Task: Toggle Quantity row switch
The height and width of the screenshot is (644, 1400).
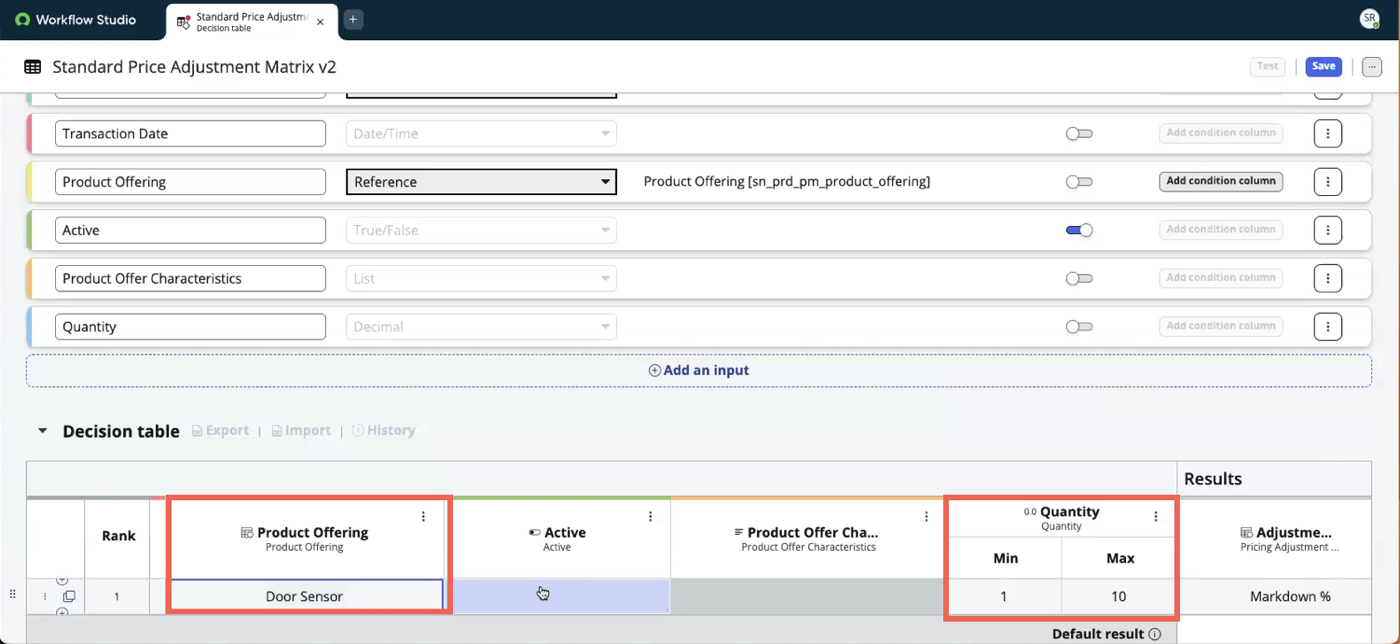Action: click(1079, 326)
